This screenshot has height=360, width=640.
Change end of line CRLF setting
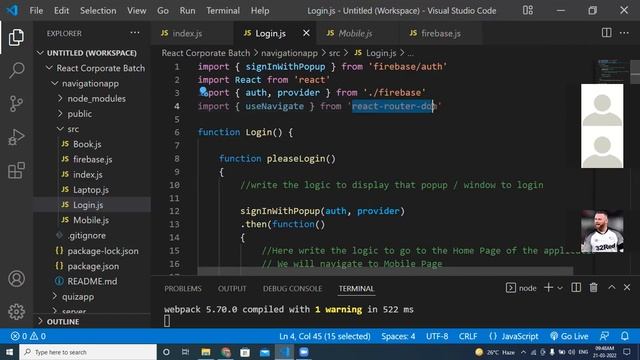tap(468, 336)
